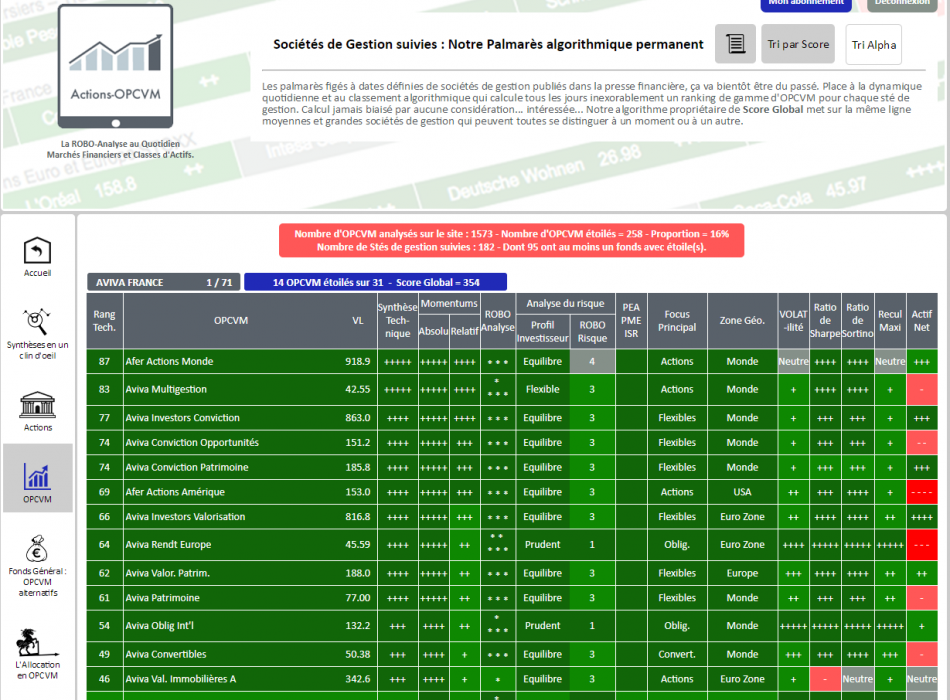950x700 pixels.
Task: Open fund Aviva Oblig Int'l
Action: click(159, 626)
